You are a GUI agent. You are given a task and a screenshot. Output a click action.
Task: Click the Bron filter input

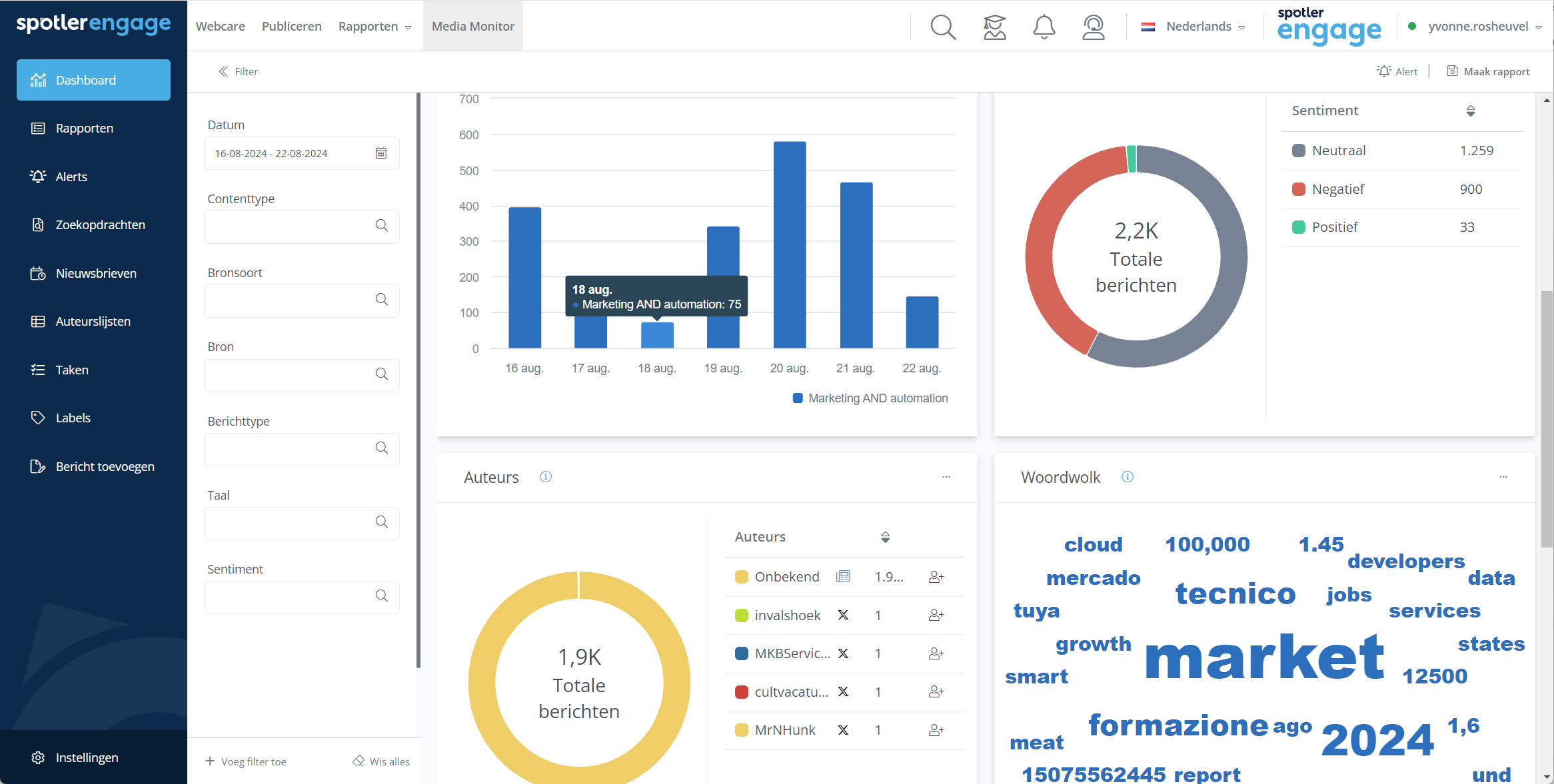[302, 375]
